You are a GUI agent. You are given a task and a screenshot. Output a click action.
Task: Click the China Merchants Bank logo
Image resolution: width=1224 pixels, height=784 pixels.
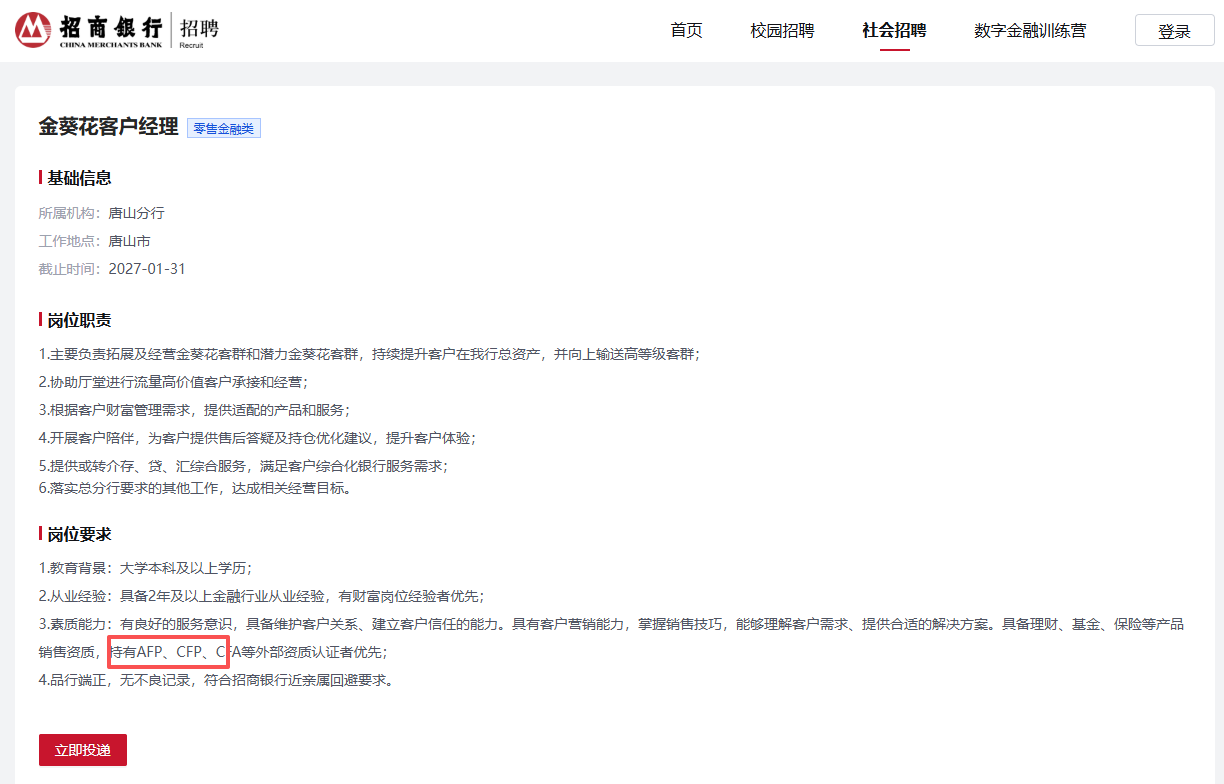[x=88, y=31]
